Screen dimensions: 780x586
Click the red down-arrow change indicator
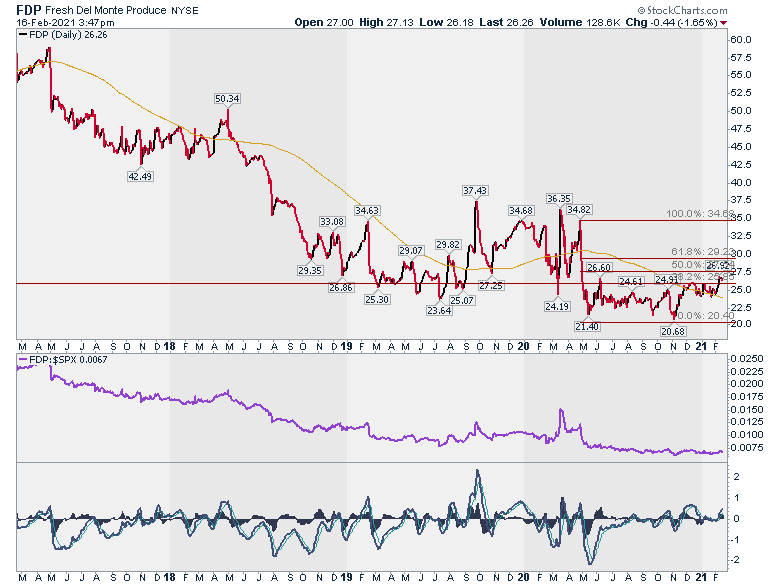(x=723, y=23)
